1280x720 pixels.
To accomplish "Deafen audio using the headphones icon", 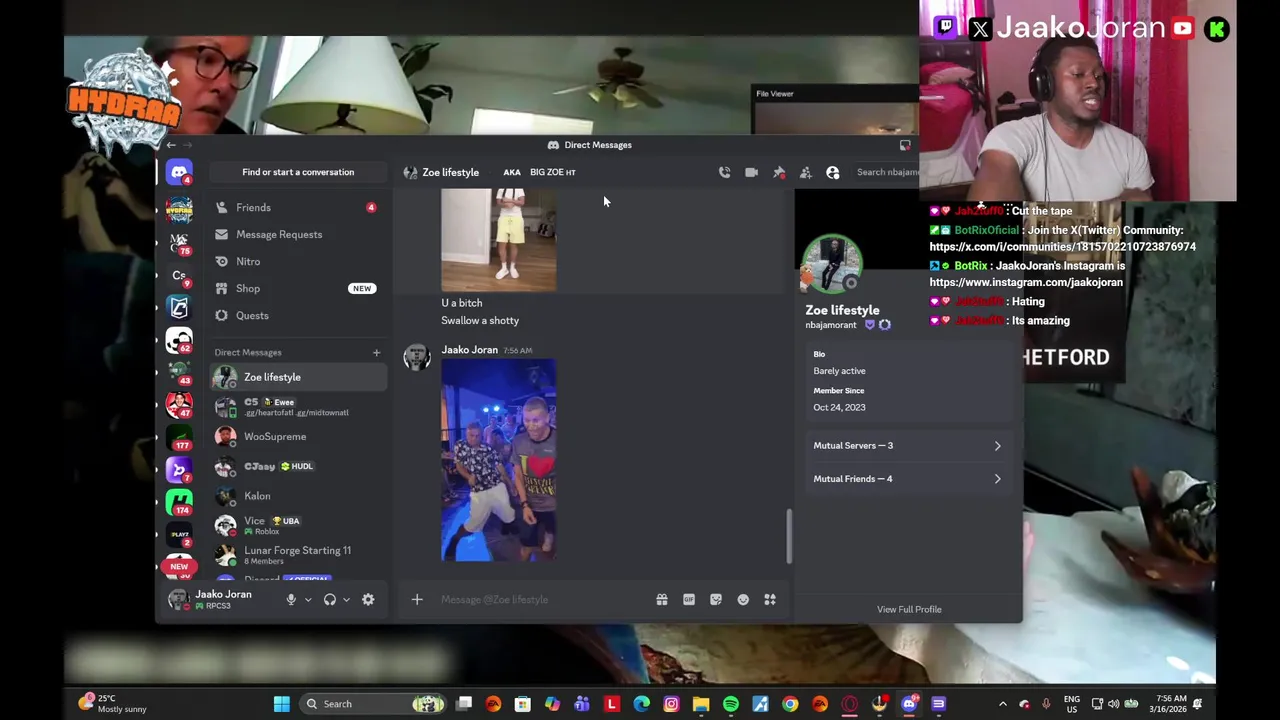I will tap(329, 599).
